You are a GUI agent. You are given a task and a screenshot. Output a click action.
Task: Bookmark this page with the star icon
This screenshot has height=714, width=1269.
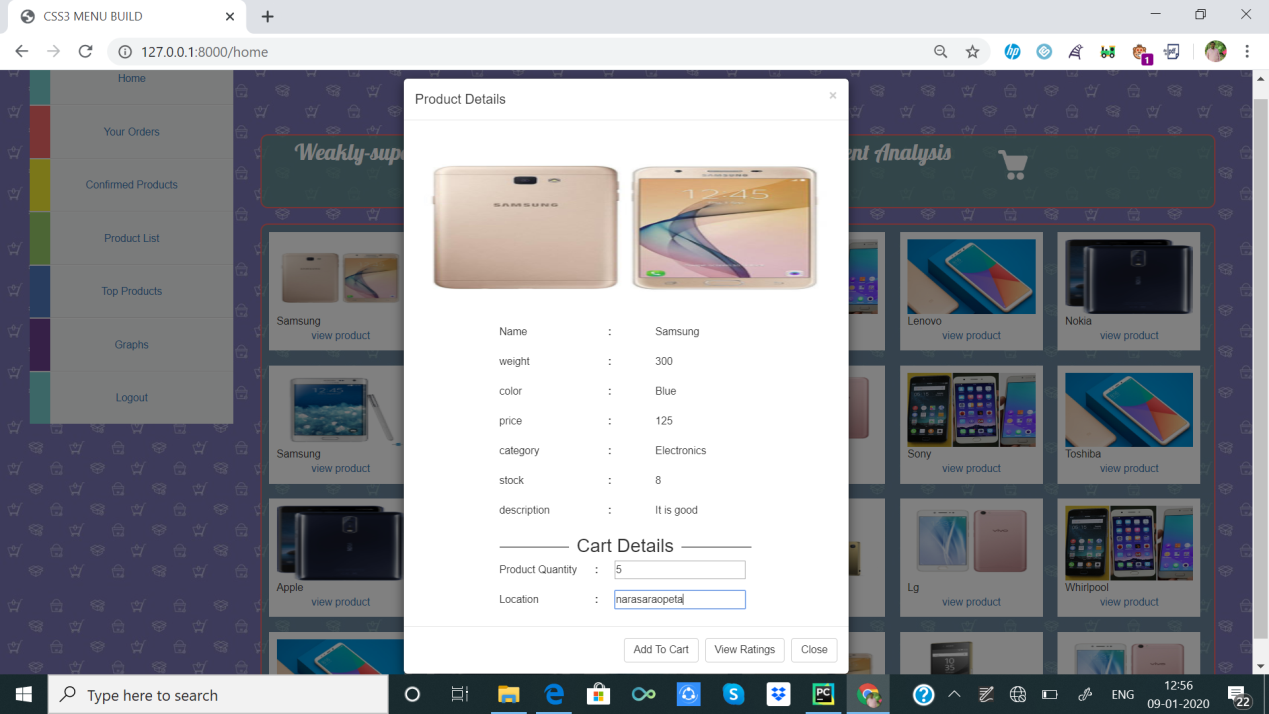(972, 51)
